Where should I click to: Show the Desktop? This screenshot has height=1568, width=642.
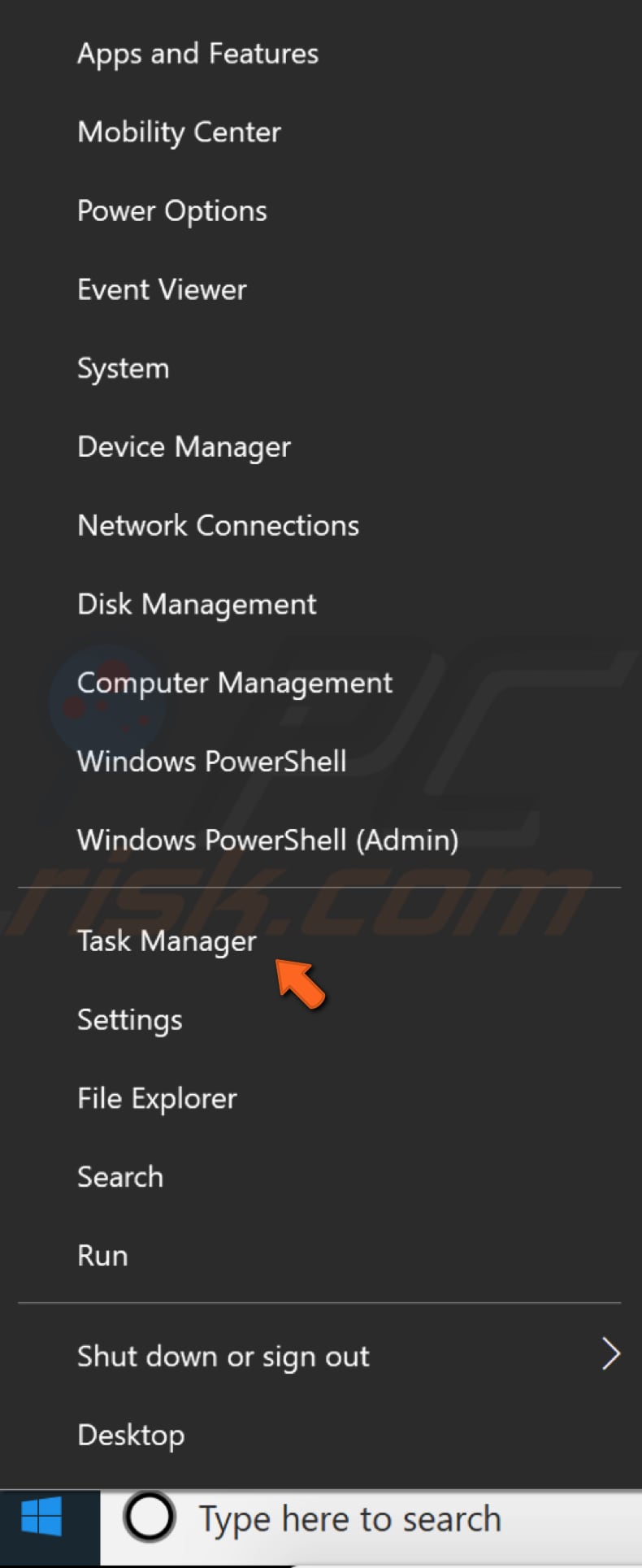131,1435
